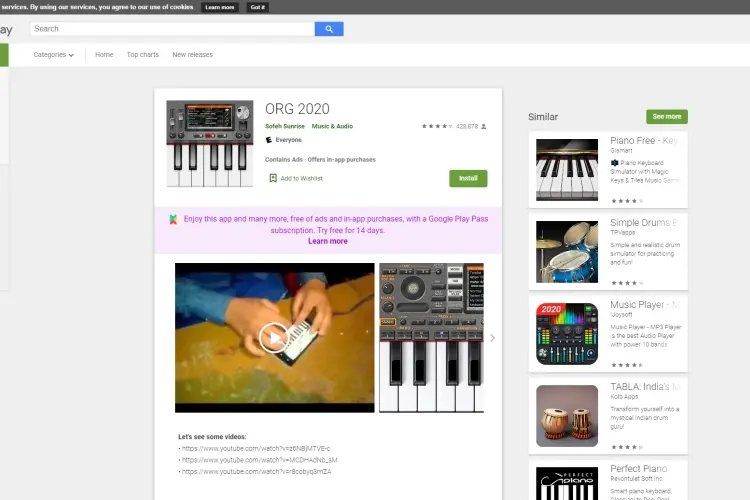
Task: Click the Add to Wishlist text
Action: (301, 178)
